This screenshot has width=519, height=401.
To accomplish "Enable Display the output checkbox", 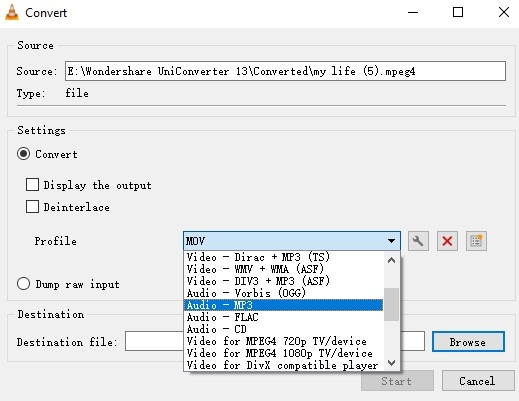I will (x=32, y=184).
